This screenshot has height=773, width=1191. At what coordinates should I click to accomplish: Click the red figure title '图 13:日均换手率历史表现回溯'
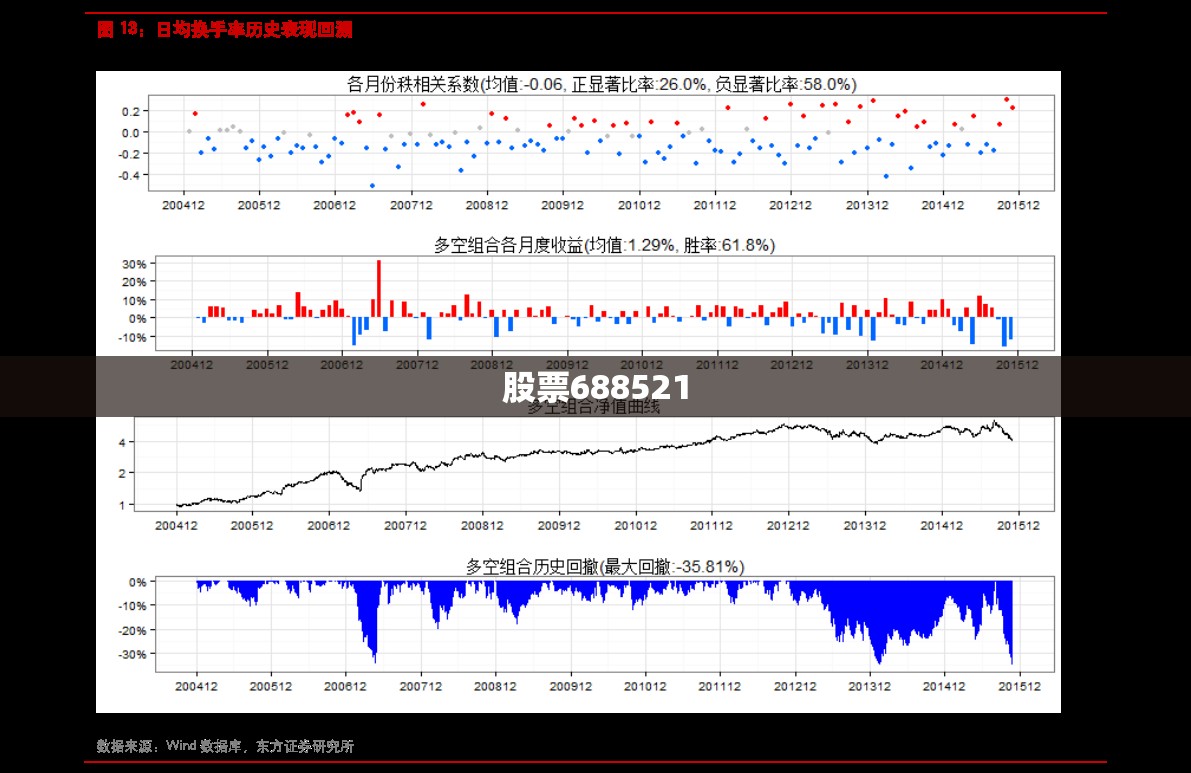point(225,30)
